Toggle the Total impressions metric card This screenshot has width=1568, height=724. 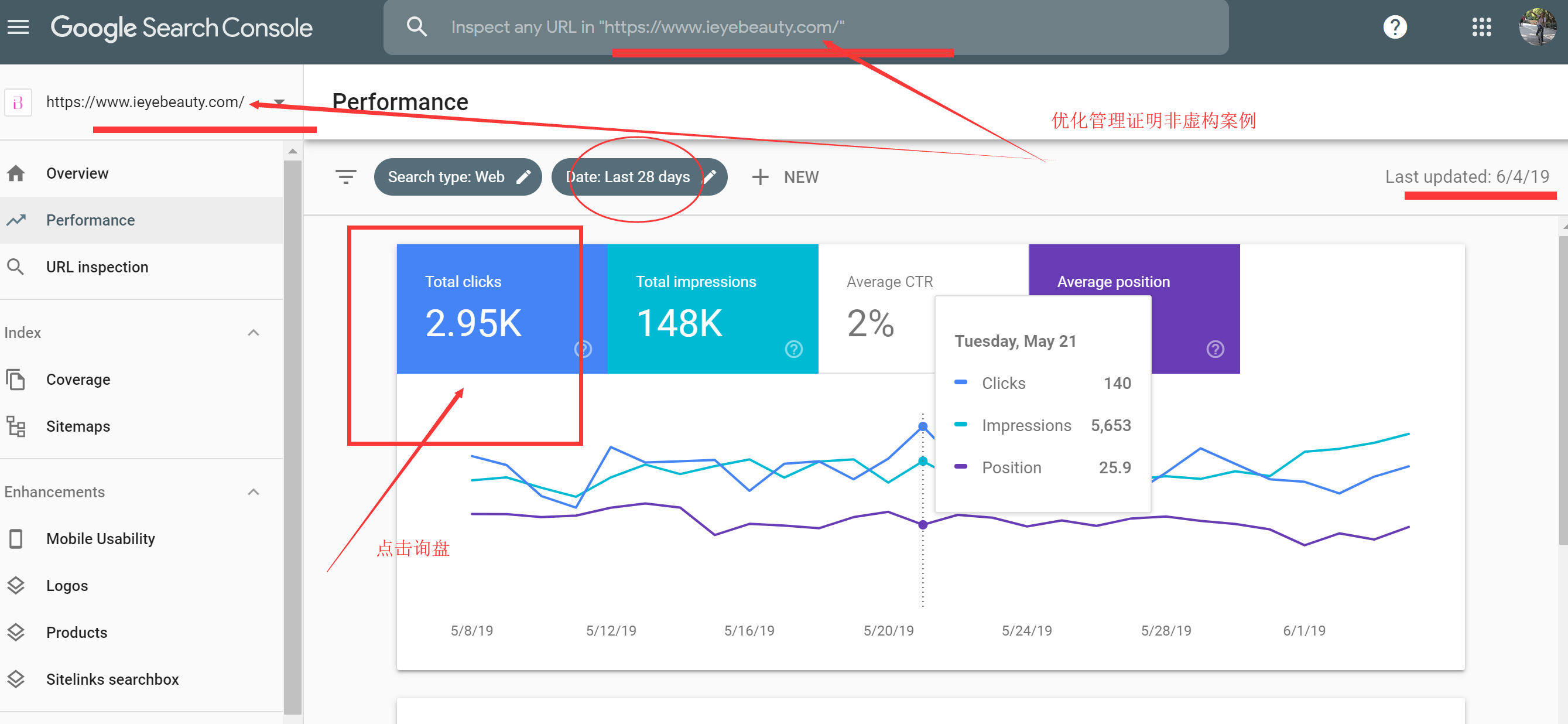[x=713, y=309]
